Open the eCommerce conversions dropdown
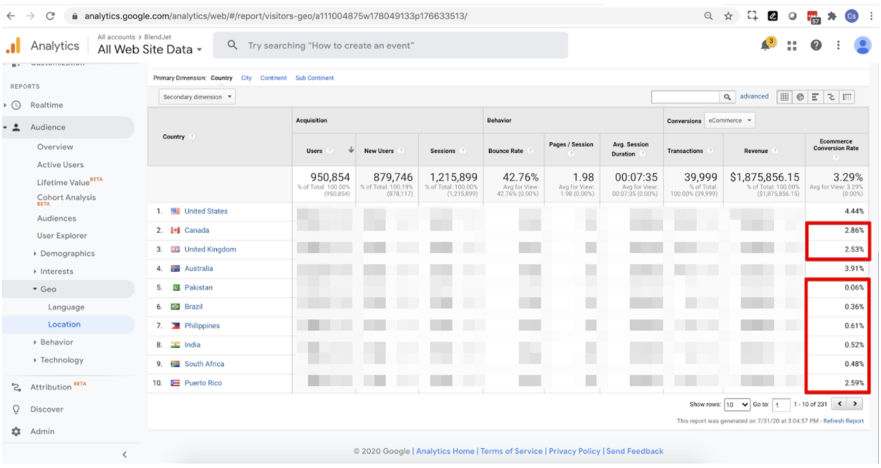The image size is (881, 468). [x=729, y=120]
